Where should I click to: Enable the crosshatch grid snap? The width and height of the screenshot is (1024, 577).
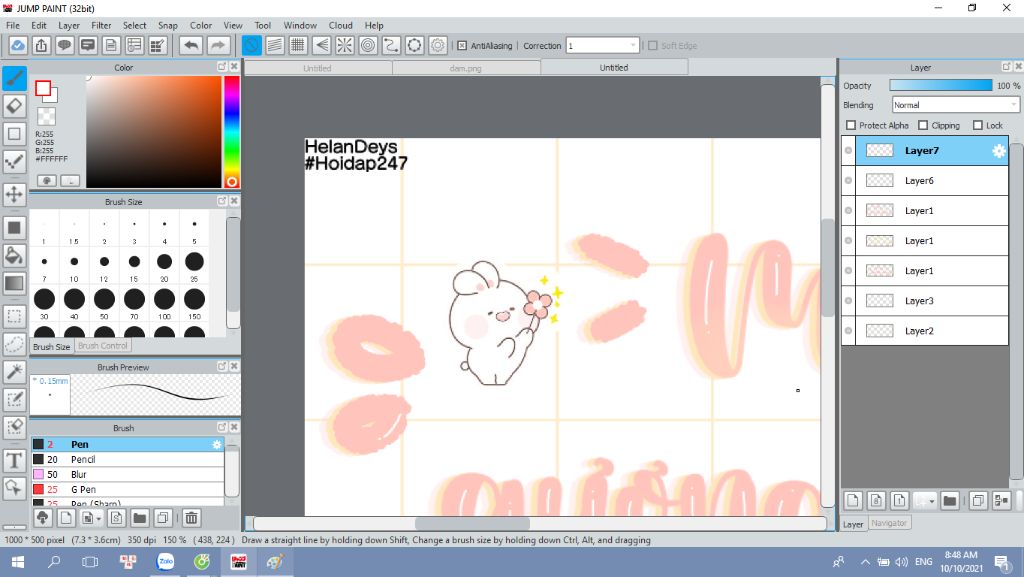(298, 45)
